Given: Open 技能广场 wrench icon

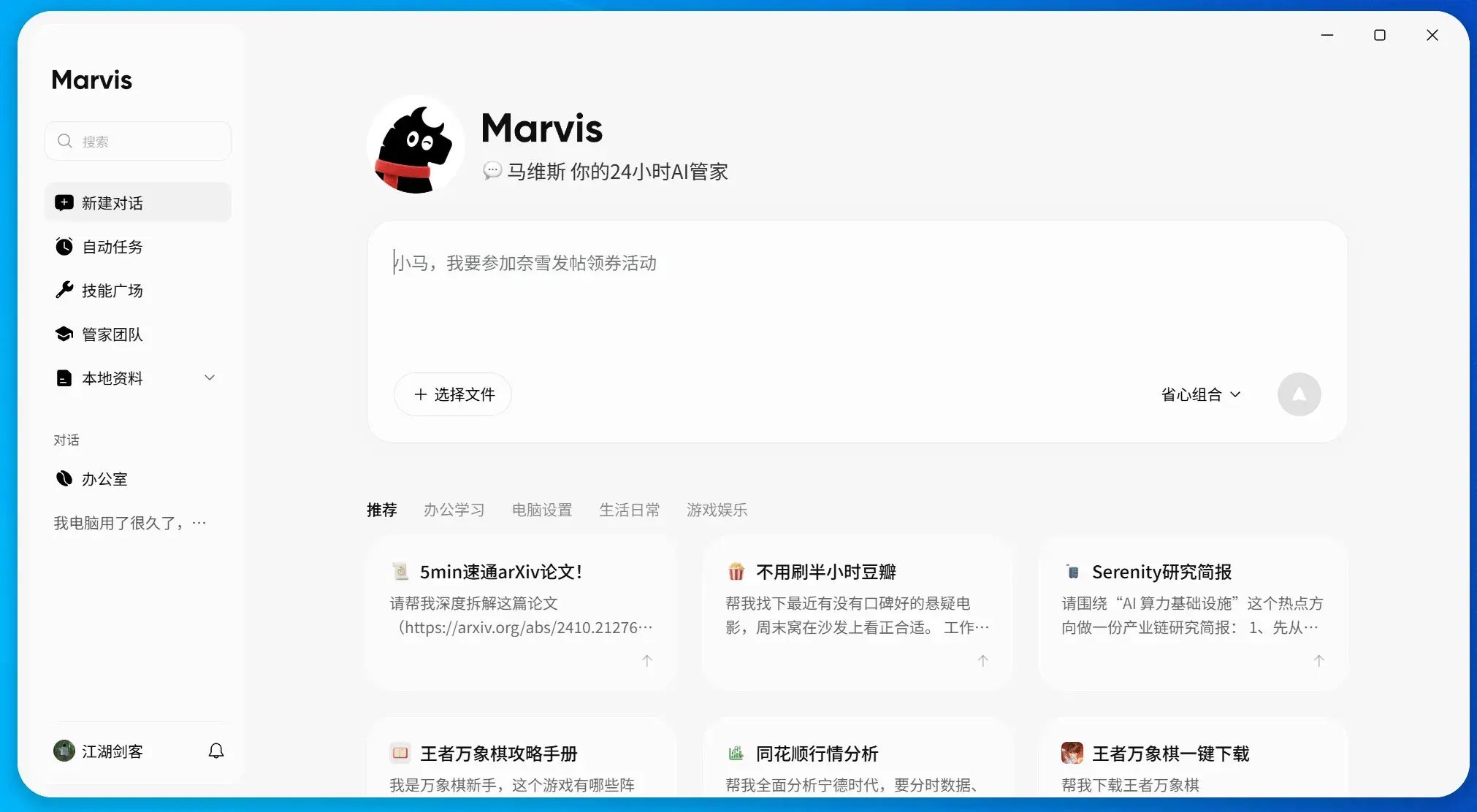Looking at the screenshot, I should (x=64, y=290).
